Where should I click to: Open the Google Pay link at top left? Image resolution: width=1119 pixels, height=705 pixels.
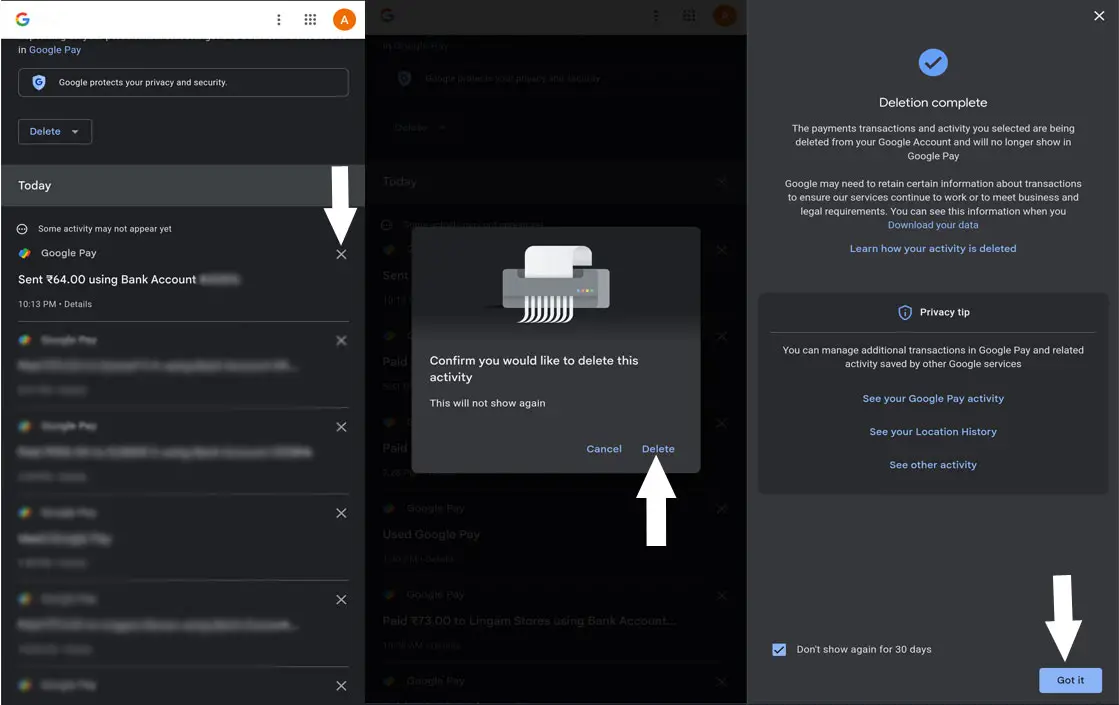point(55,50)
